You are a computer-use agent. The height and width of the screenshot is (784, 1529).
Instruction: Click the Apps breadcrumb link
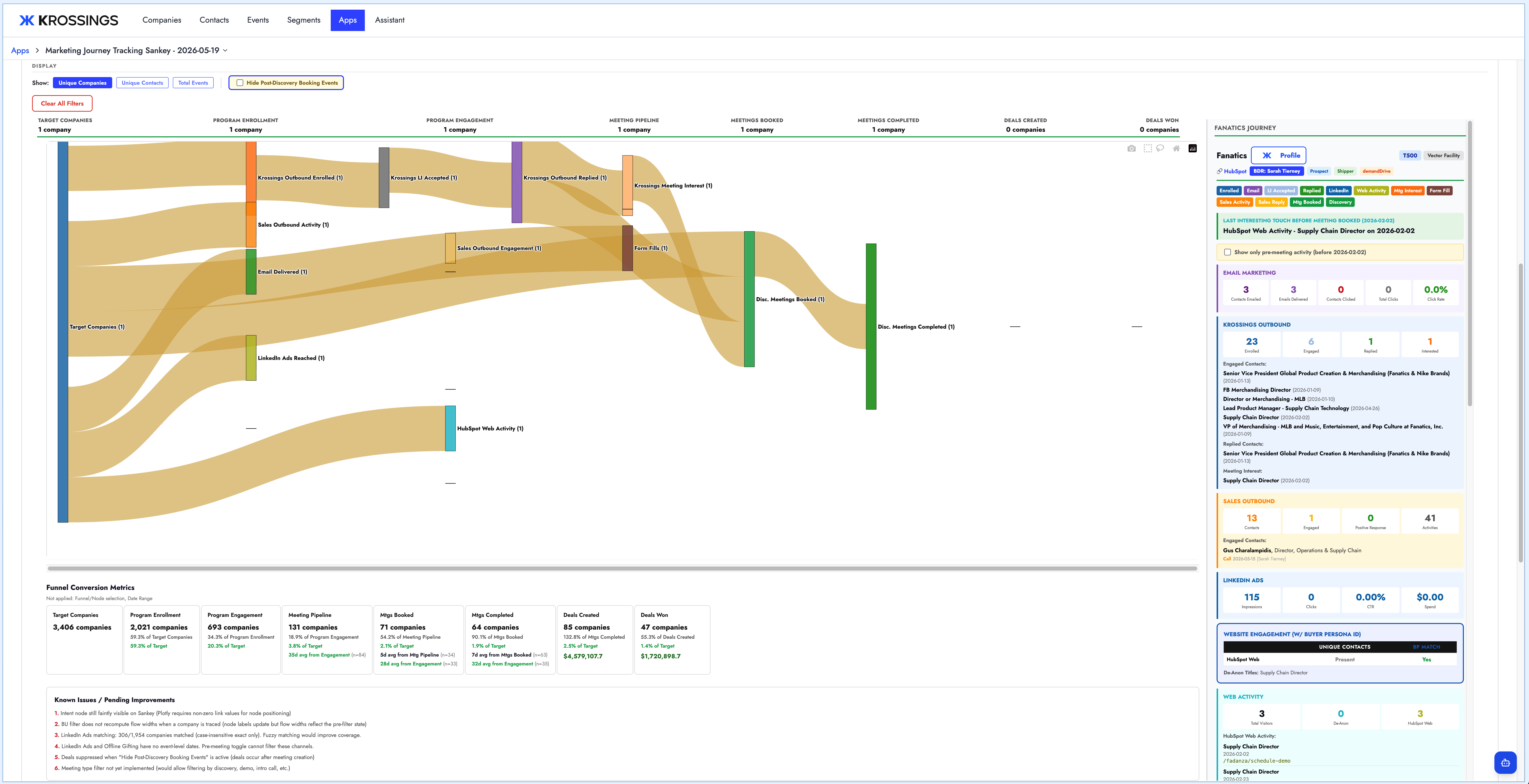[20, 50]
